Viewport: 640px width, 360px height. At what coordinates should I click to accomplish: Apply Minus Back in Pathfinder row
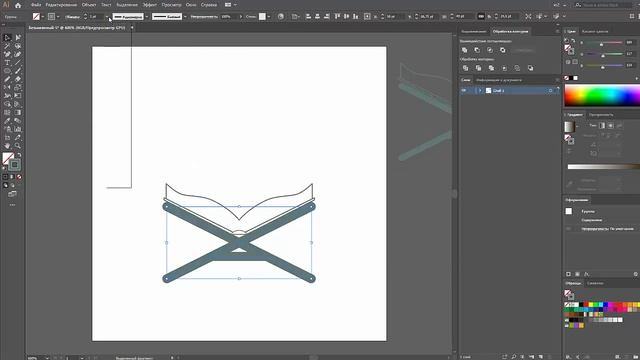click(x=530, y=68)
